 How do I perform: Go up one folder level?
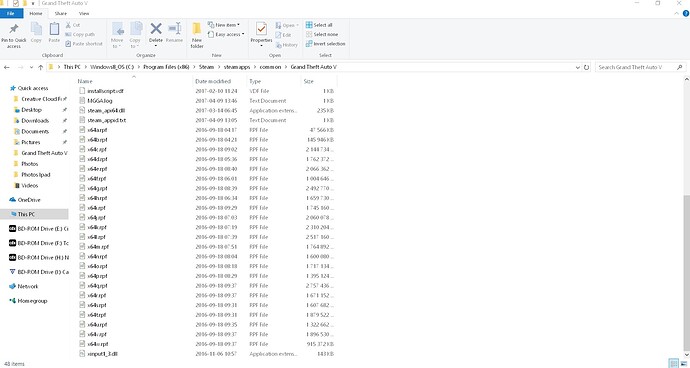[40, 67]
